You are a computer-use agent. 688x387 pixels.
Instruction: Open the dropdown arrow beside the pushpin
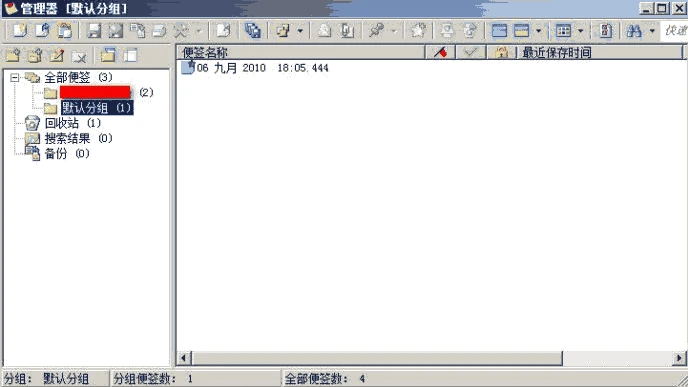394,31
